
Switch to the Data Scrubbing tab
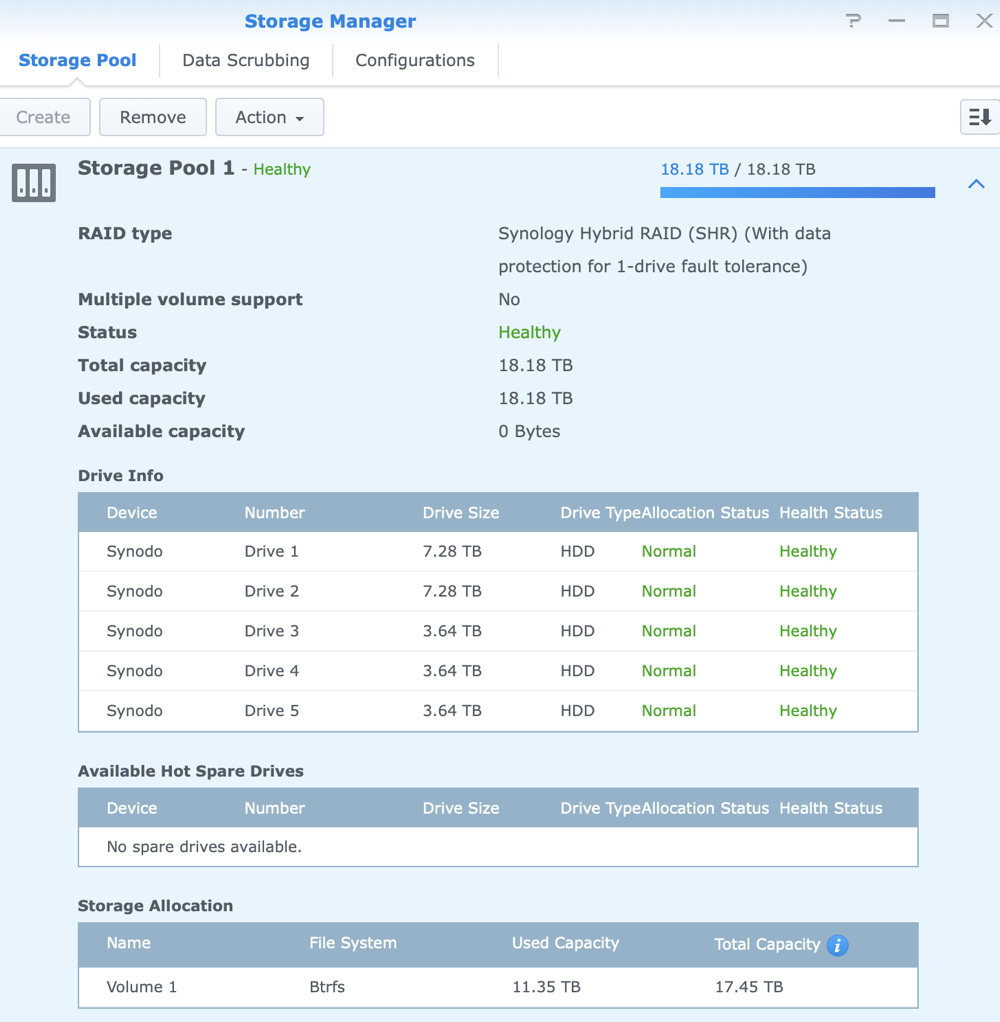(246, 60)
